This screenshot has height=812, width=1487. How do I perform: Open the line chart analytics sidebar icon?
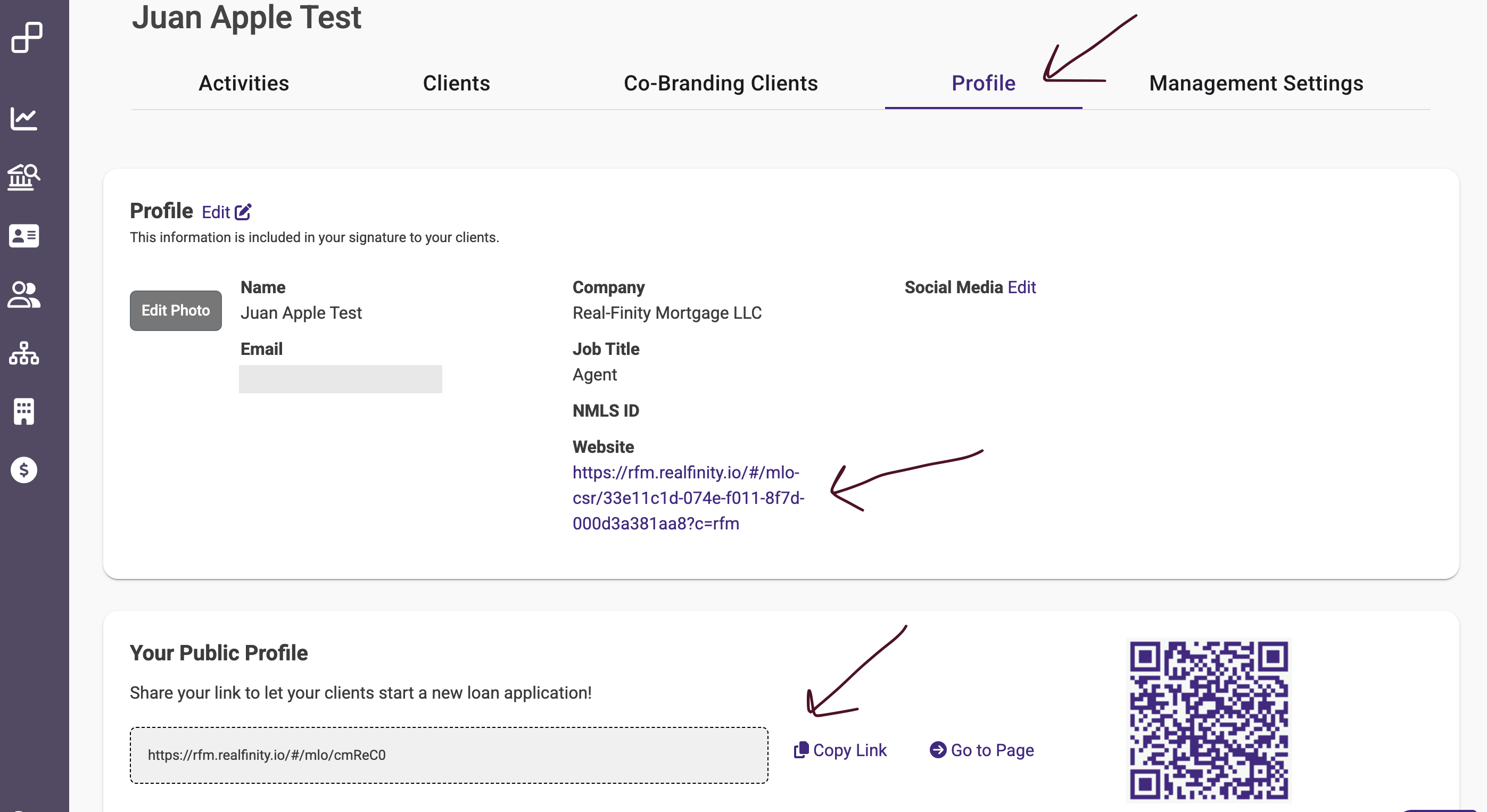click(x=23, y=120)
